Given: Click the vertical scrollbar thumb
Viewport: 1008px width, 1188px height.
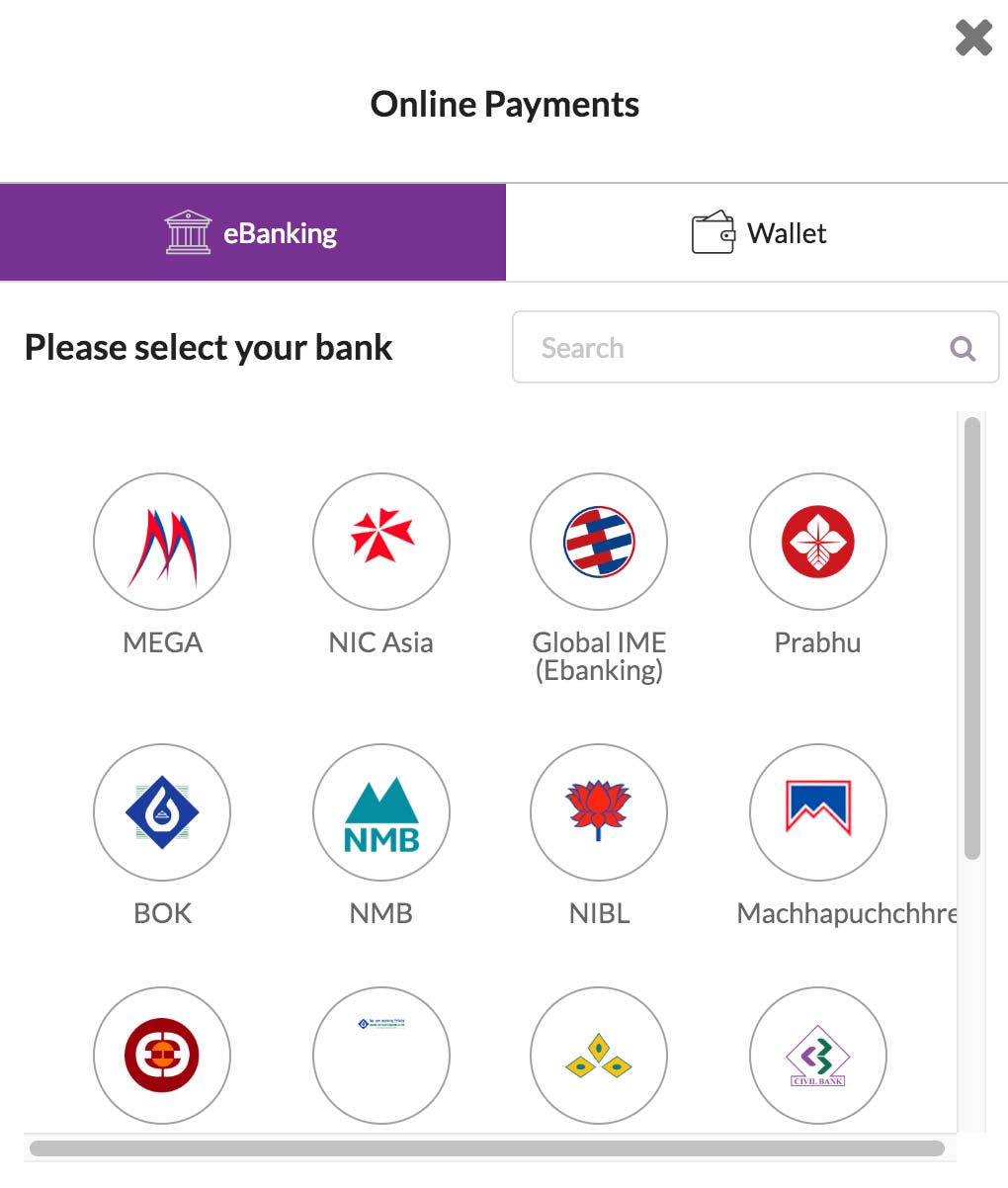Looking at the screenshot, I should tap(971, 638).
